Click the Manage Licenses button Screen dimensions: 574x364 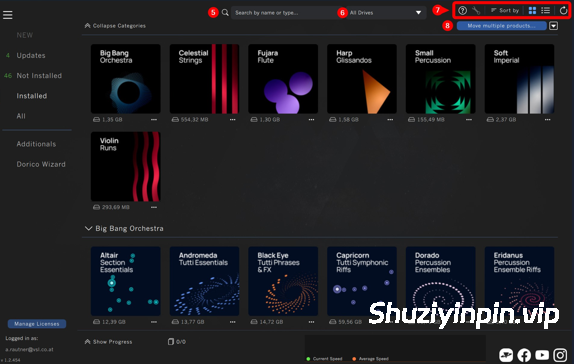[37, 324]
